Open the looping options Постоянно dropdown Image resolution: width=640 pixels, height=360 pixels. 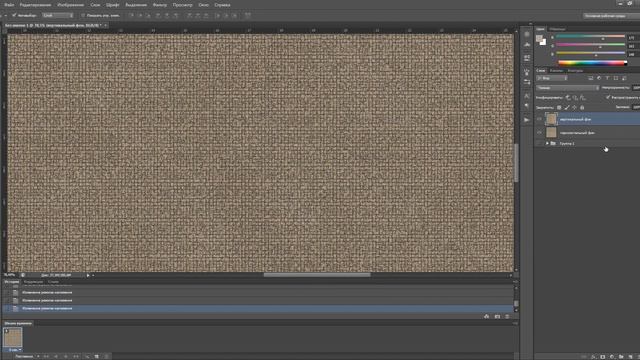click(x=26, y=356)
